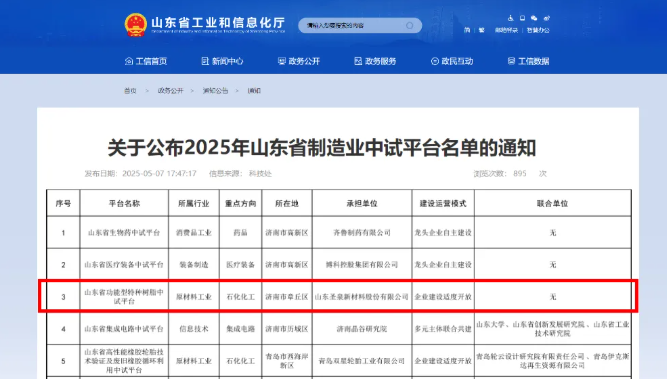
Task: Click the view count 895
Action: click(520, 174)
